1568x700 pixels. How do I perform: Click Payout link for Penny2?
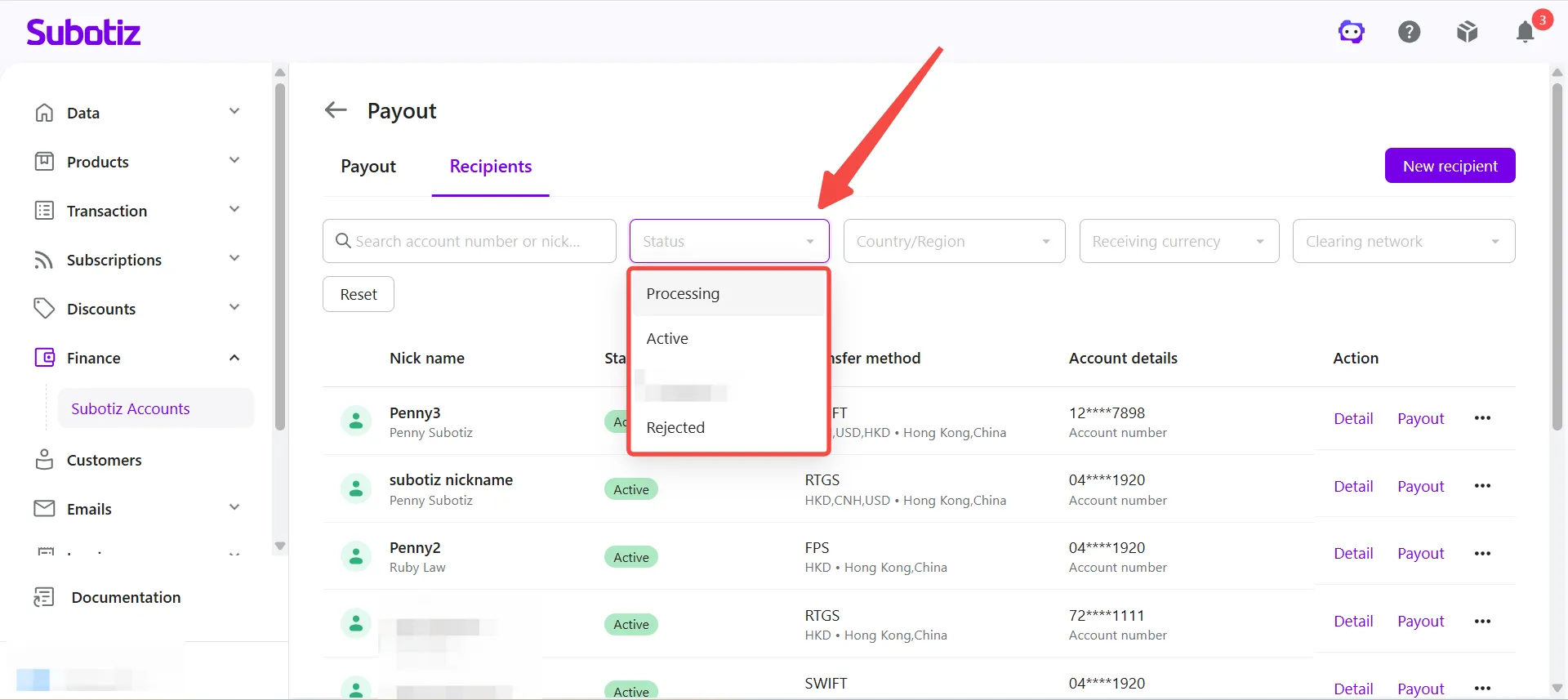1421,554
